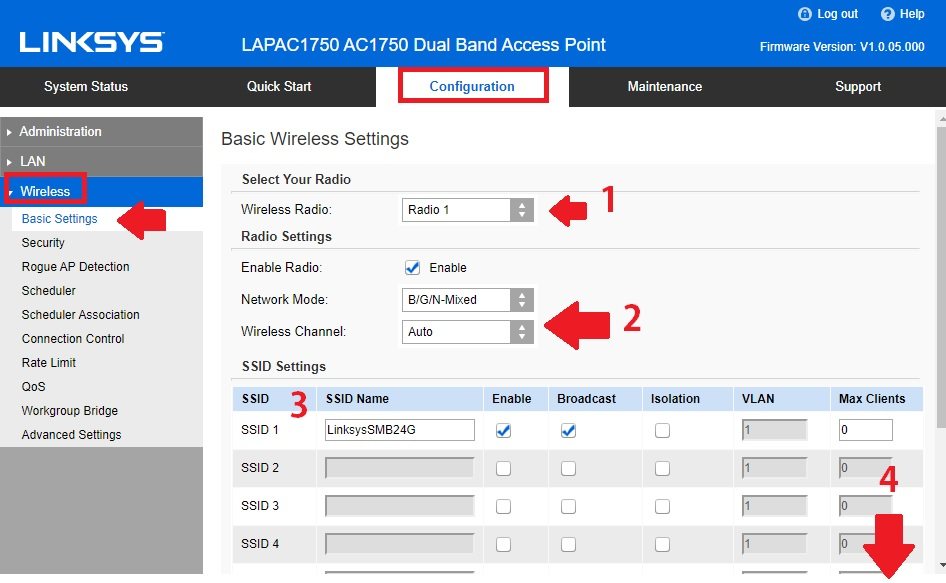Open the Maintenance tab
The width and height of the screenshot is (946, 583).
[664, 87]
